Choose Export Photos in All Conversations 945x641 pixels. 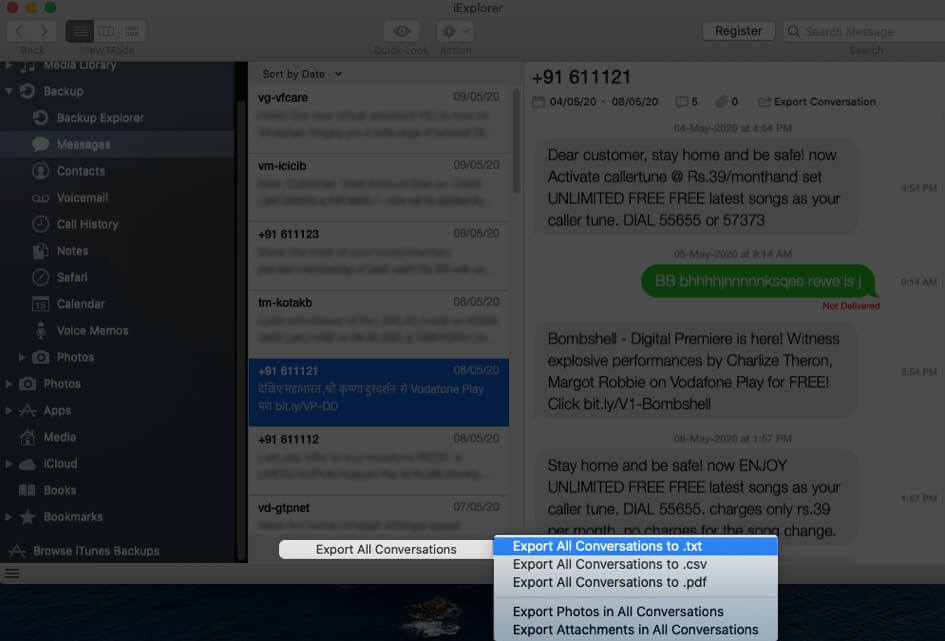tap(635, 611)
